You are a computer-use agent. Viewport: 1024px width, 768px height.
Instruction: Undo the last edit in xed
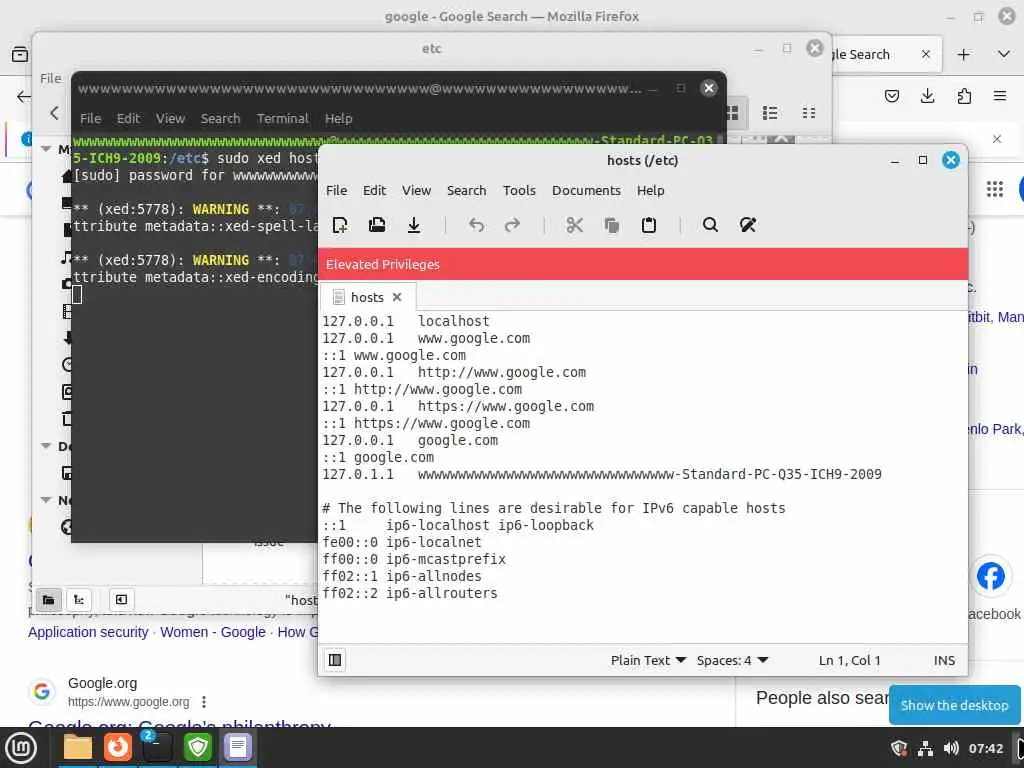click(x=476, y=225)
